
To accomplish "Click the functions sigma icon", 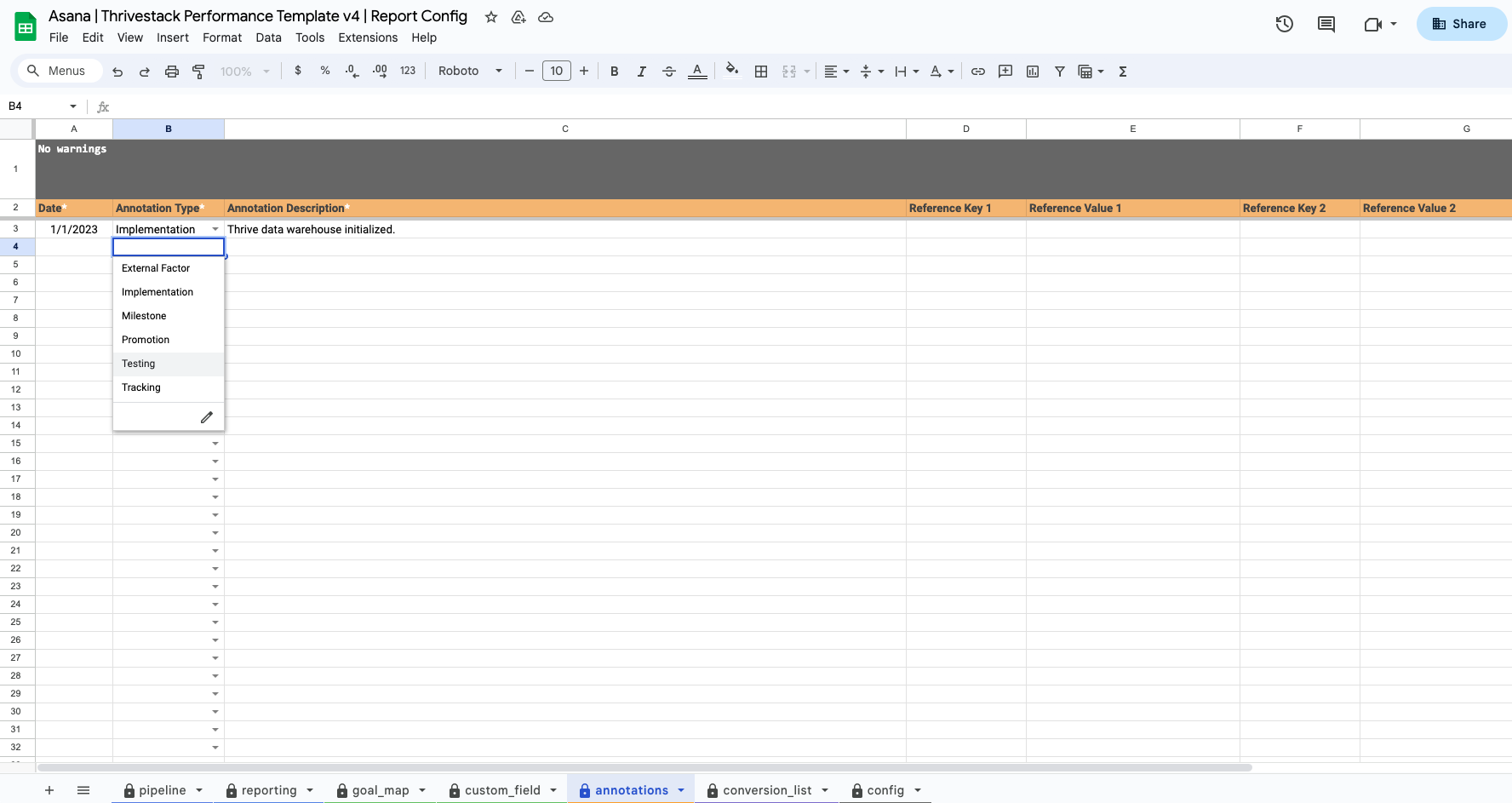I will (x=1123, y=72).
